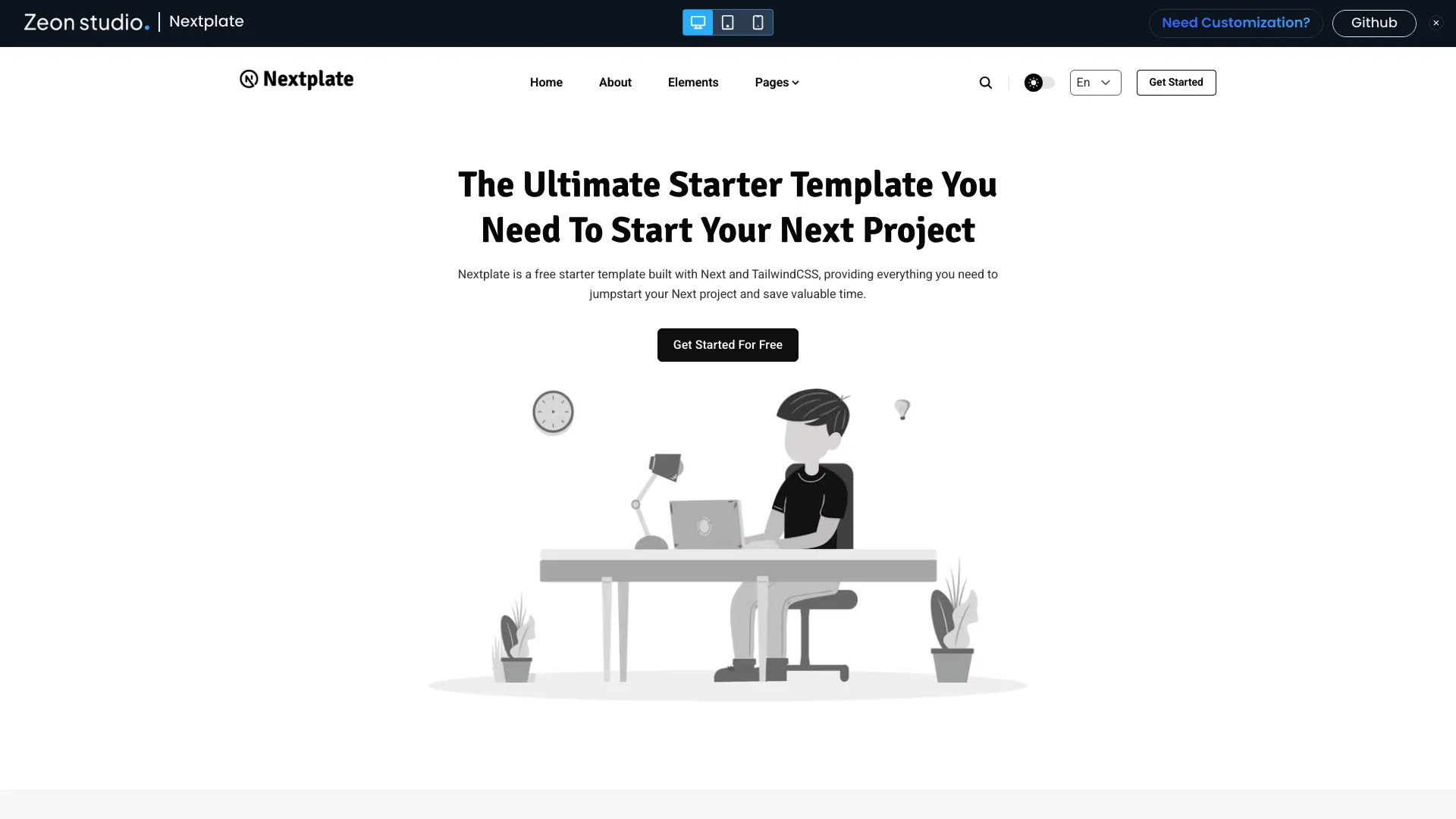Switch to mobile view mode
The image size is (1456, 819).
[x=757, y=23]
